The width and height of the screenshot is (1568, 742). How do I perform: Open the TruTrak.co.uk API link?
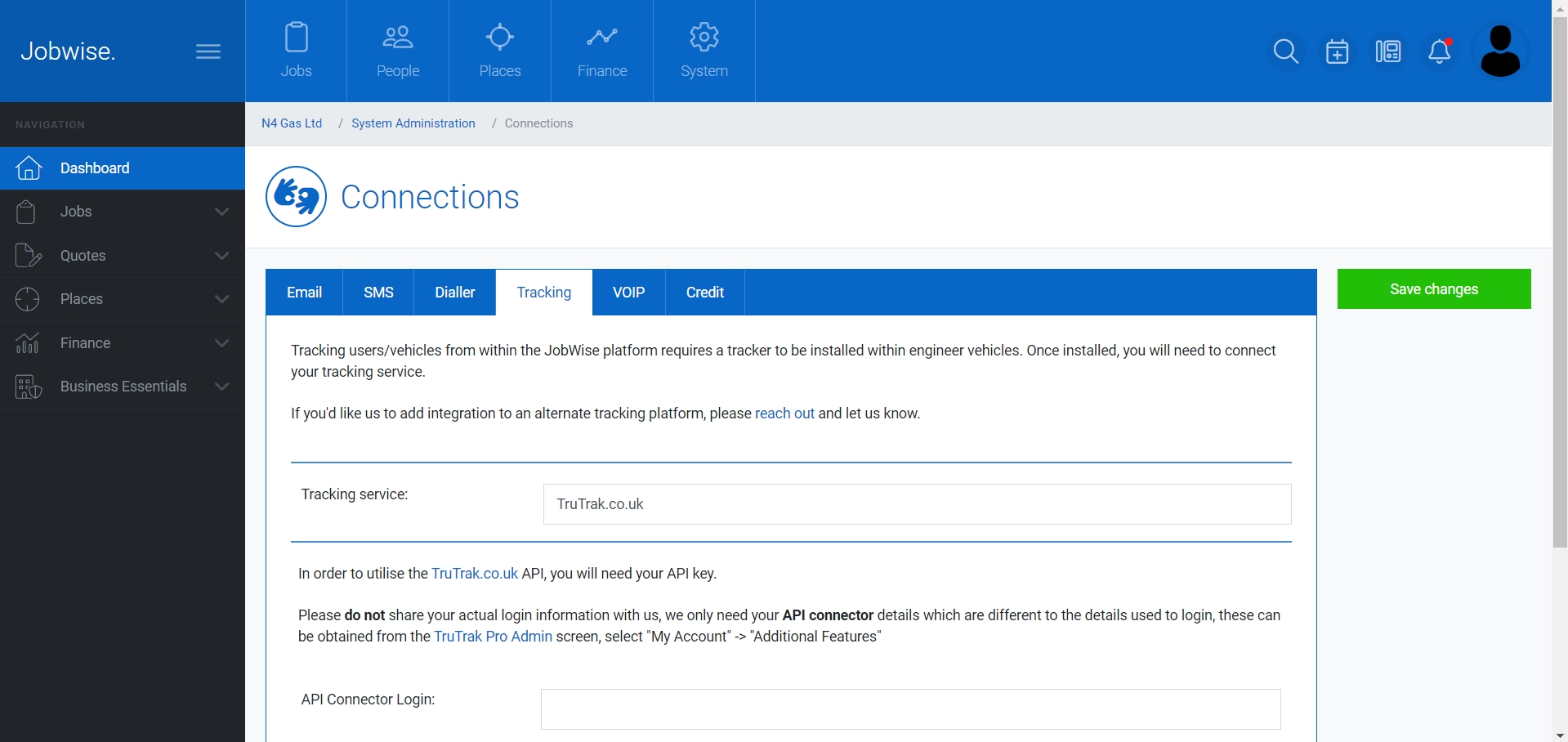[475, 574]
